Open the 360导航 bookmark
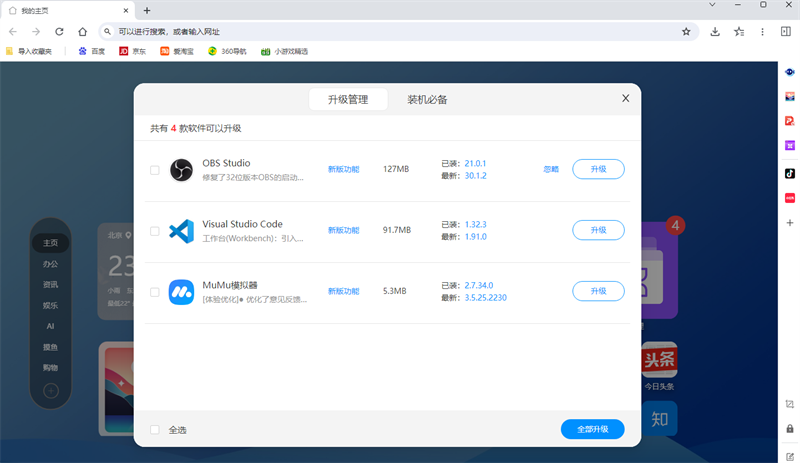 click(227, 51)
